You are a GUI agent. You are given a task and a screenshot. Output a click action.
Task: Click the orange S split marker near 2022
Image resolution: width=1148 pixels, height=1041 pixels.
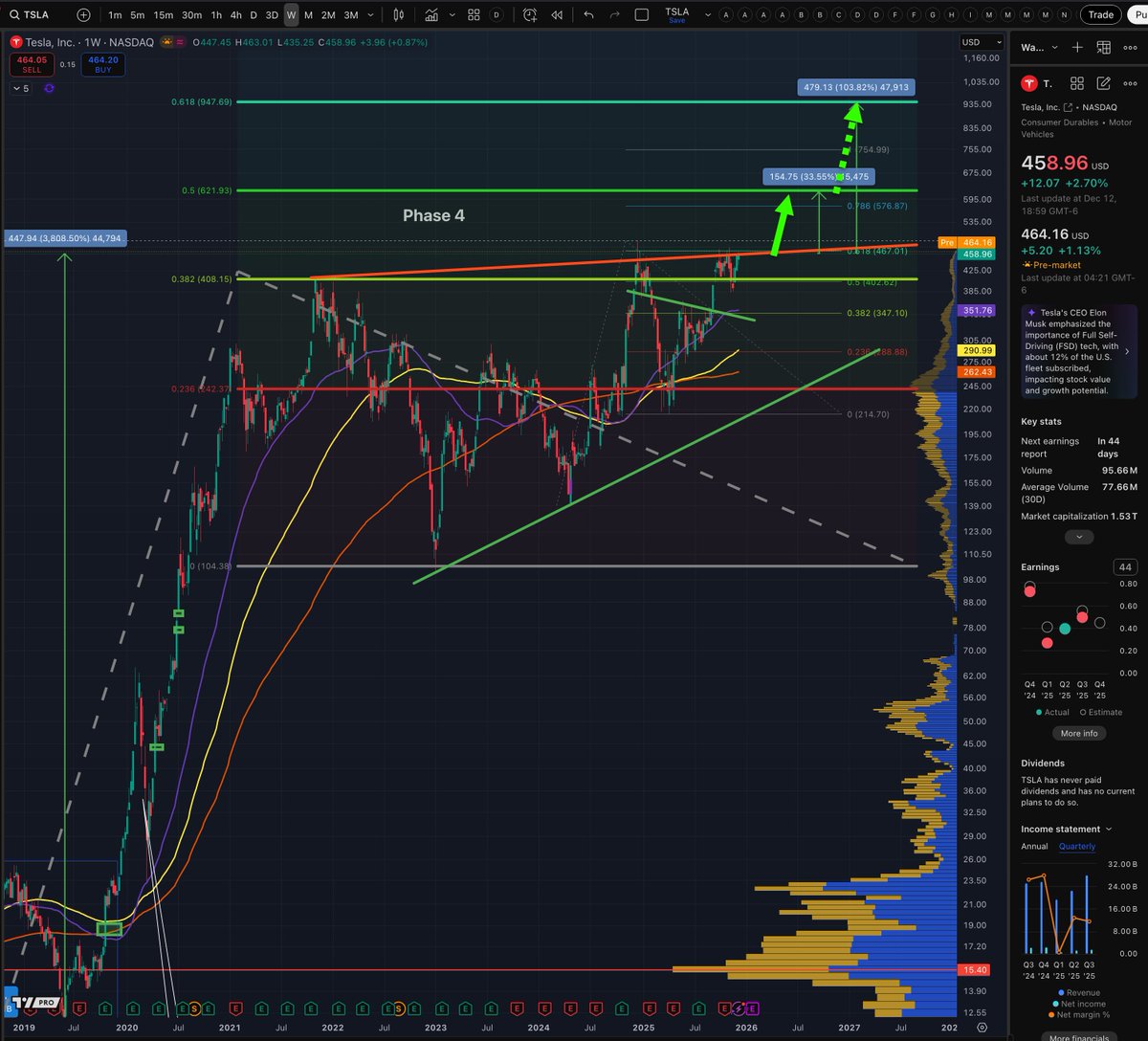400,1009
